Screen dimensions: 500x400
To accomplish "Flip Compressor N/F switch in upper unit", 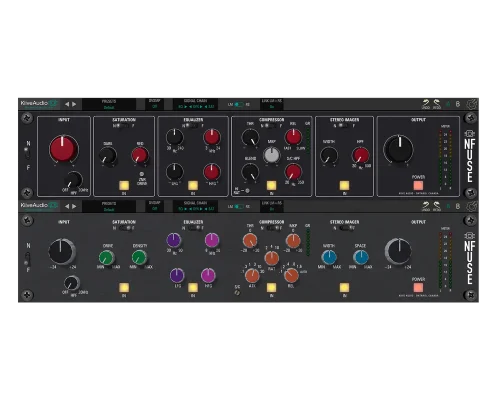I will 271,126.
